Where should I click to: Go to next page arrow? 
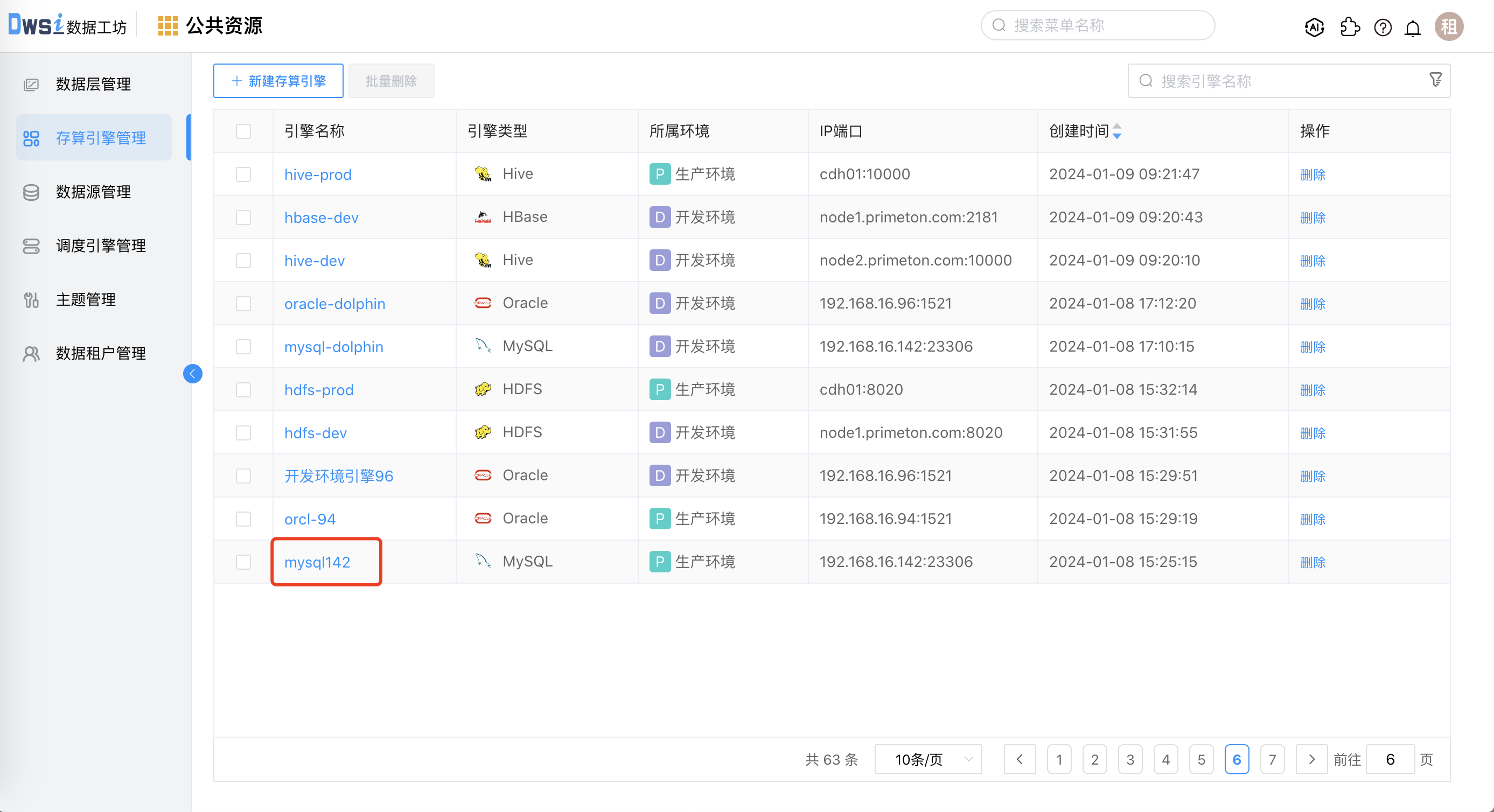point(1311,759)
